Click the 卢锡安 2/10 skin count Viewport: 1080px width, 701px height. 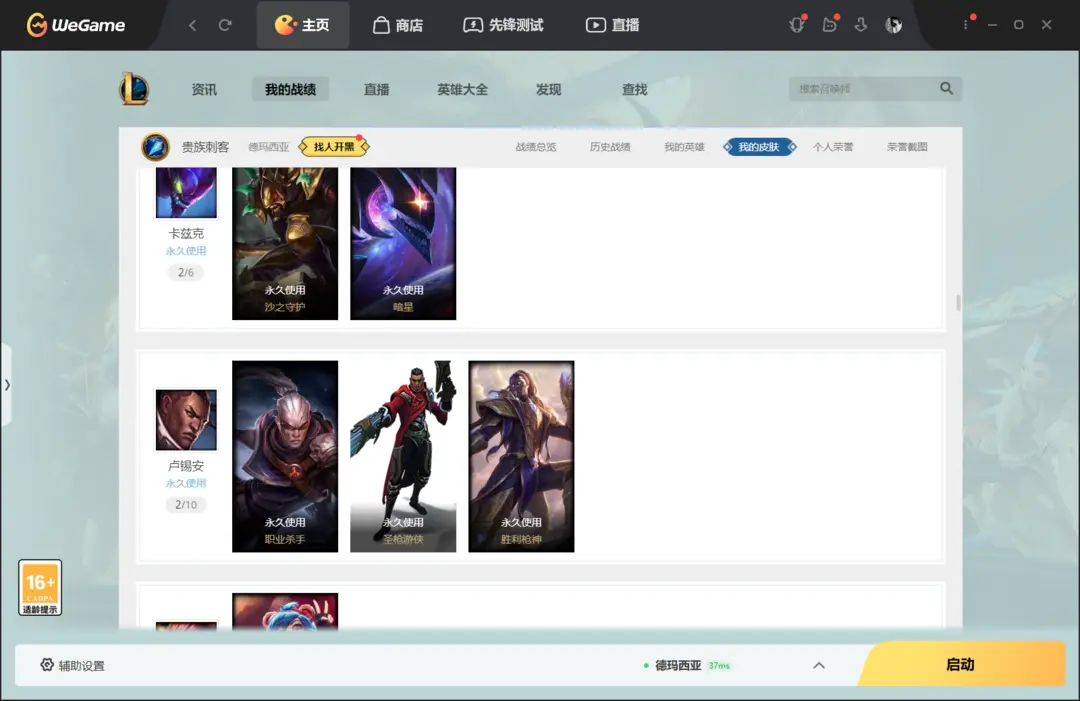pos(186,505)
